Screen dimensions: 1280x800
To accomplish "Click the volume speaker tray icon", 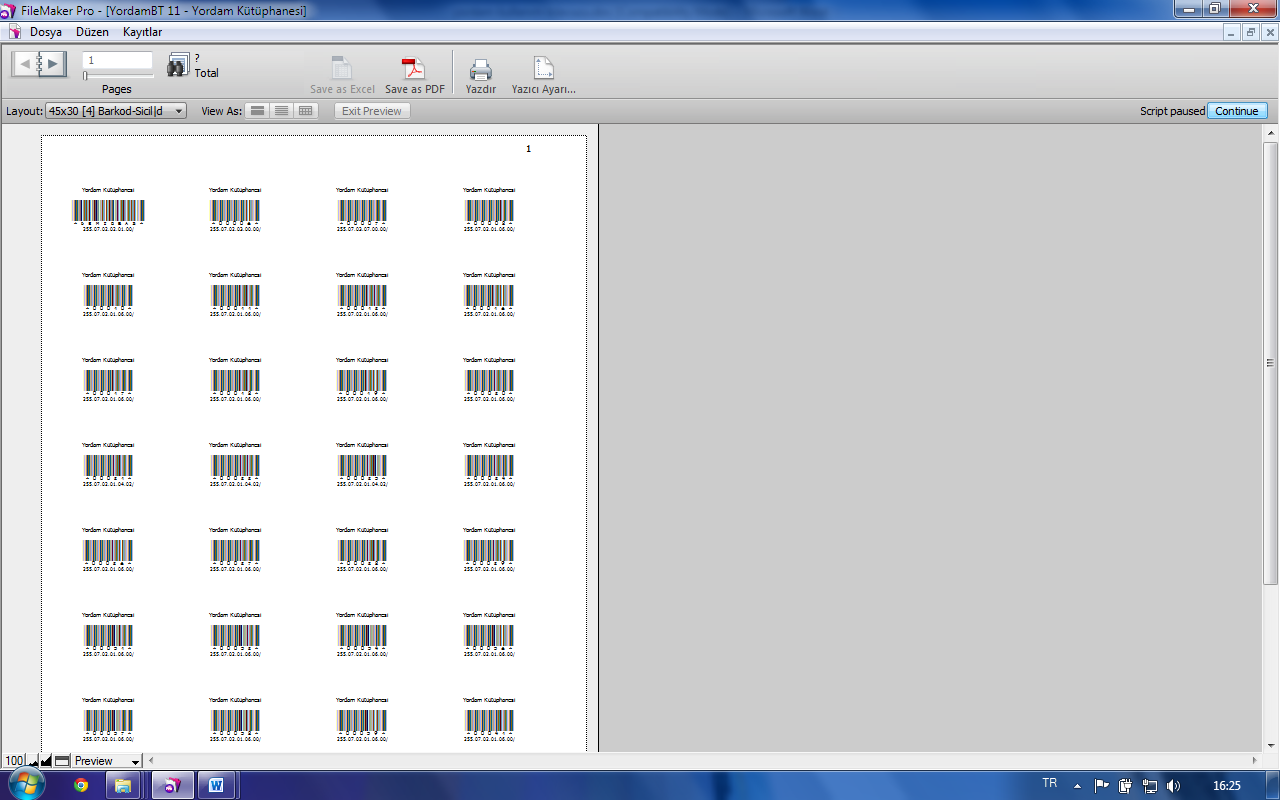I will (1173, 785).
